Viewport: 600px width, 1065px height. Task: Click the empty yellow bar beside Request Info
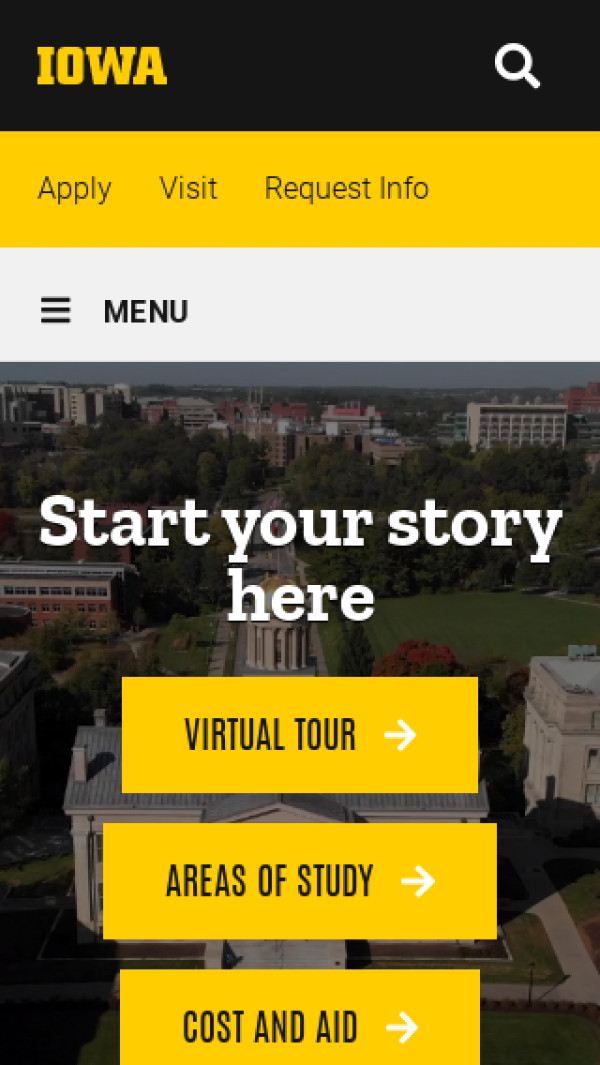click(x=514, y=189)
